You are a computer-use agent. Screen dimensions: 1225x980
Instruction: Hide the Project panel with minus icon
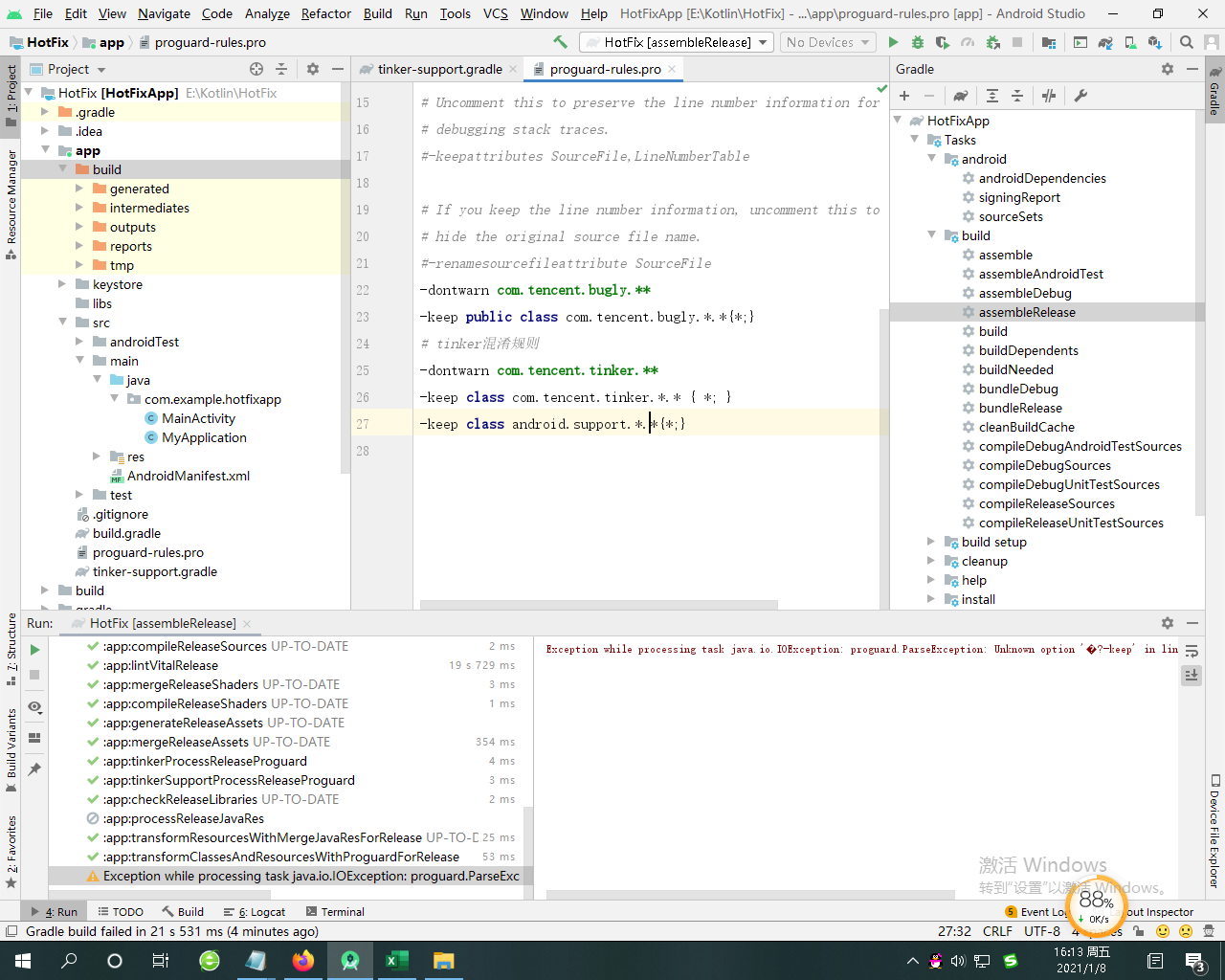338,69
